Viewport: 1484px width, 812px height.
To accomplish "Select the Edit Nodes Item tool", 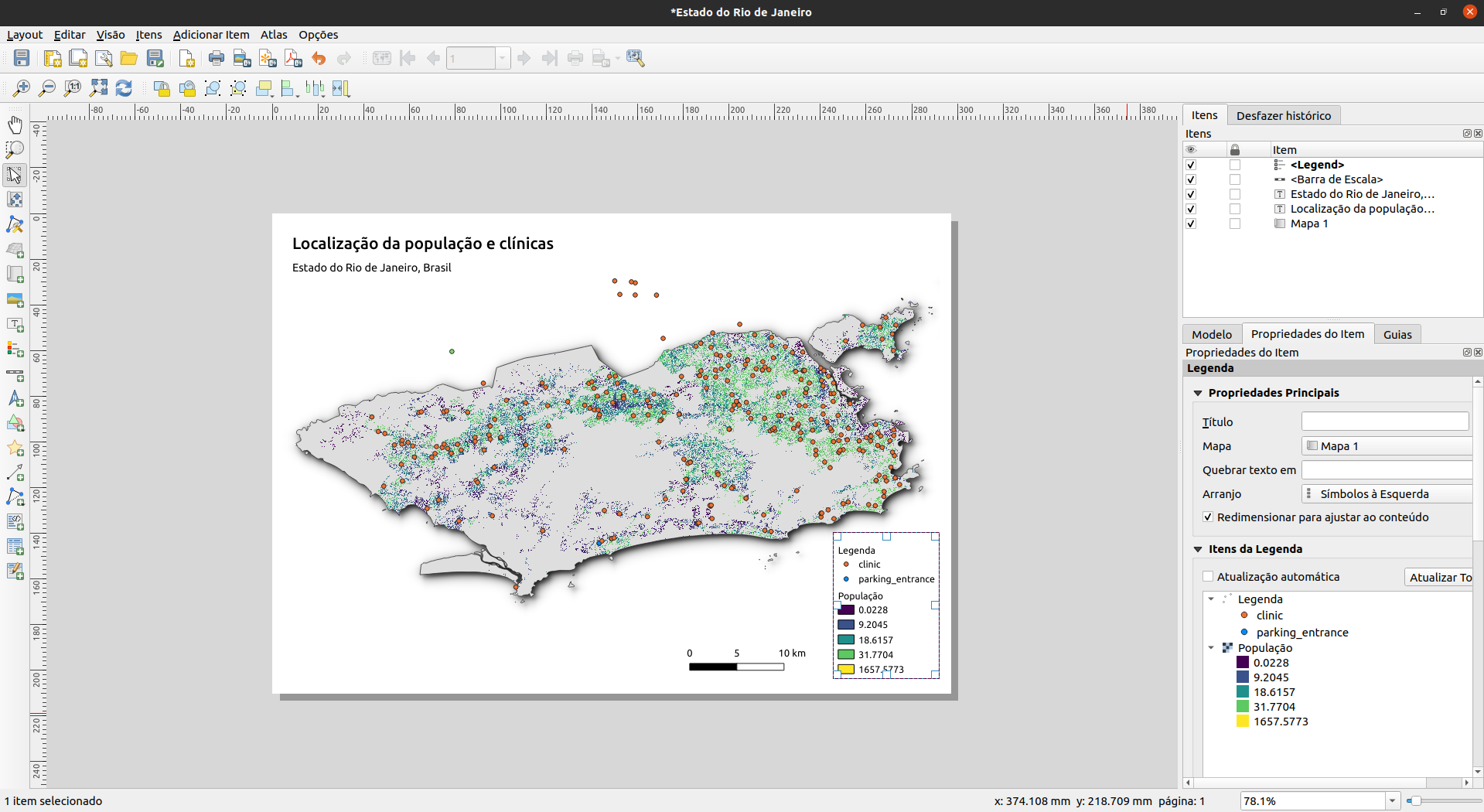I will (15, 224).
